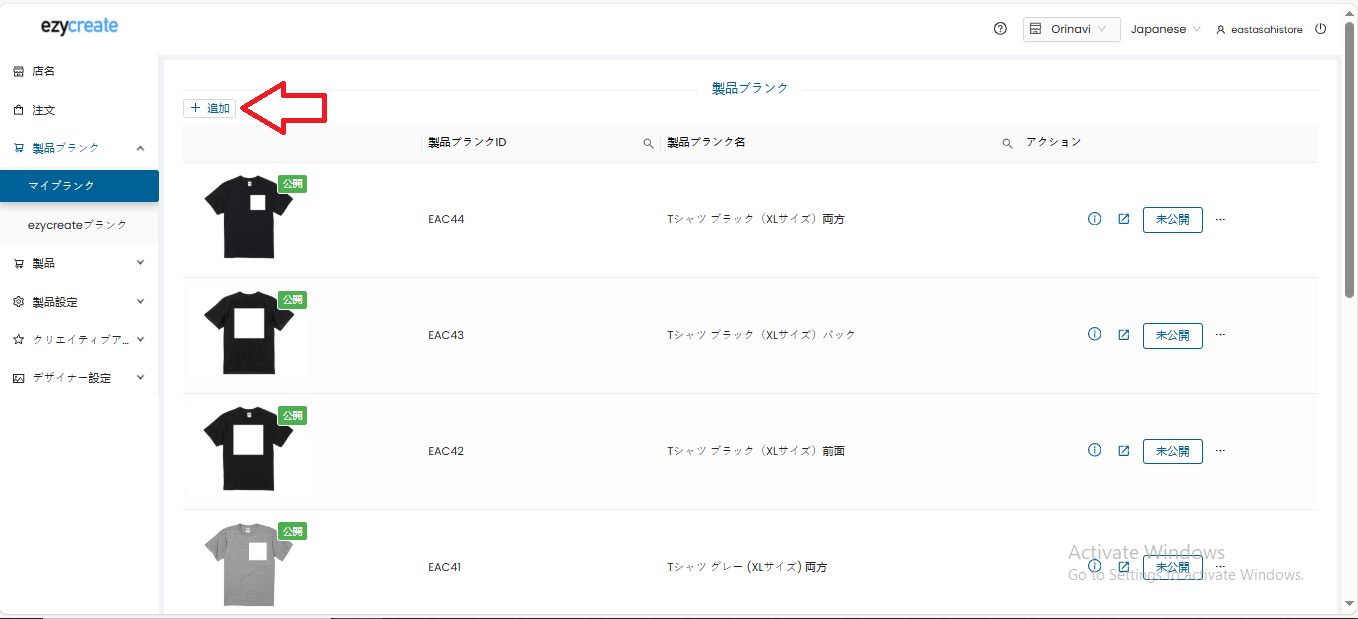1358x619 pixels.
Task: Expand the 製品設定 sidebar section
Action: coord(79,302)
